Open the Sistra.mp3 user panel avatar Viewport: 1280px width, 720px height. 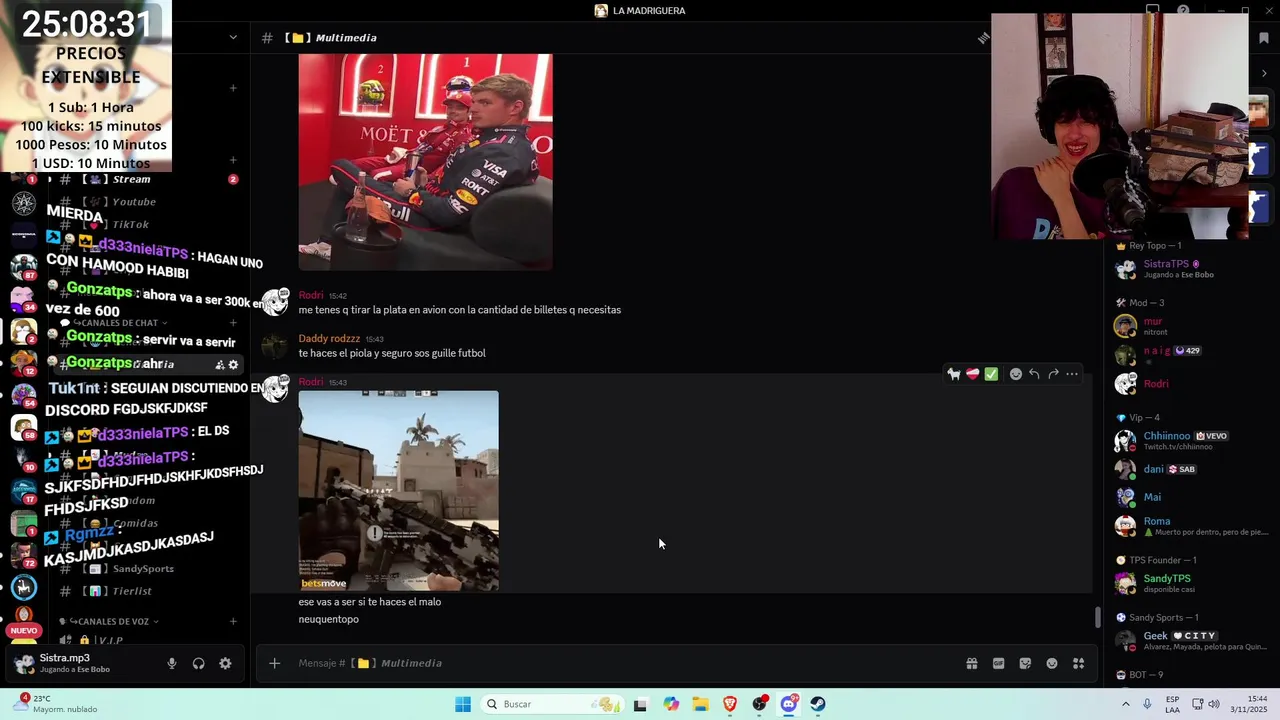(x=23, y=663)
